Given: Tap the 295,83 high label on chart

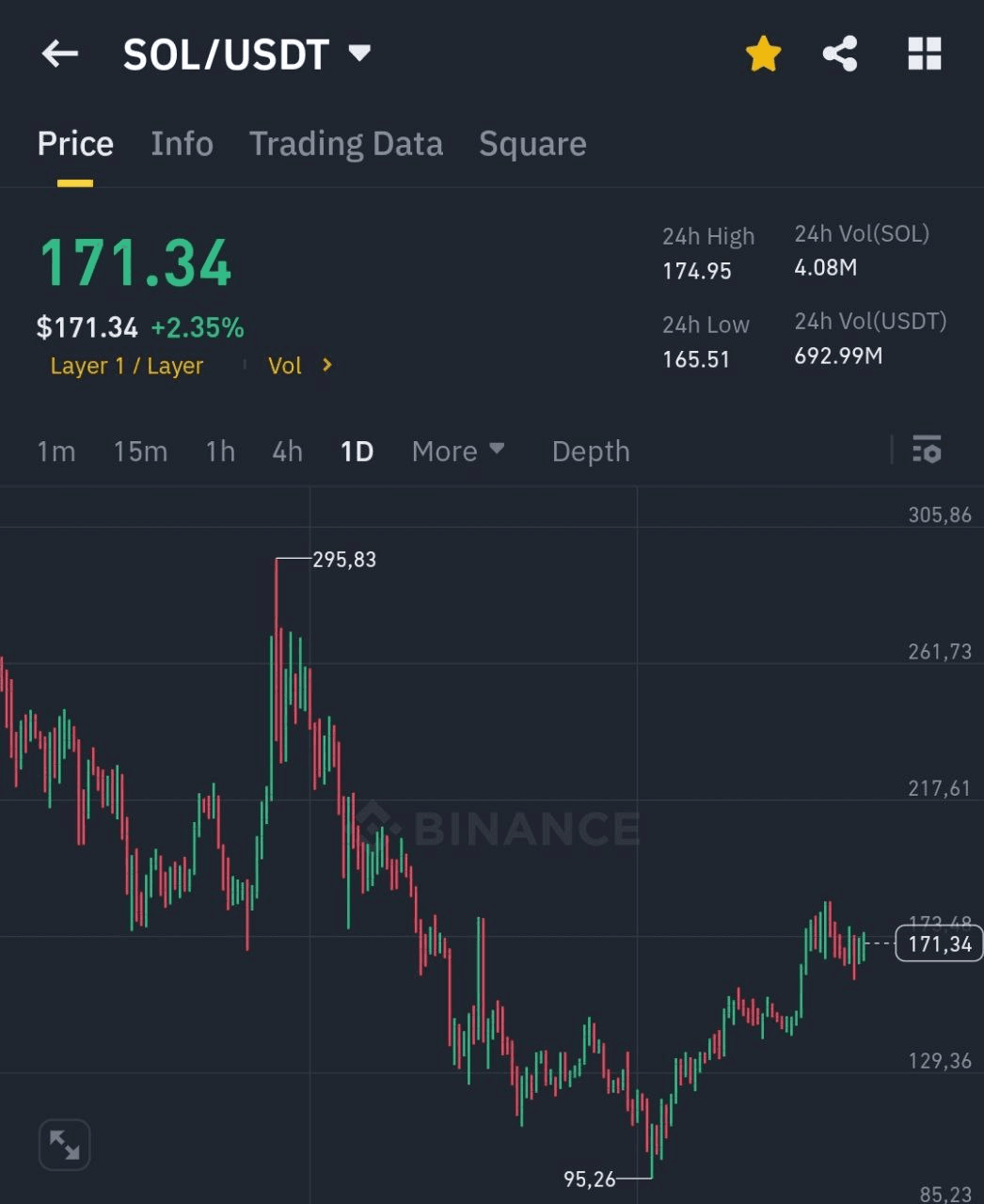Looking at the screenshot, I should [x=344, y=560].
